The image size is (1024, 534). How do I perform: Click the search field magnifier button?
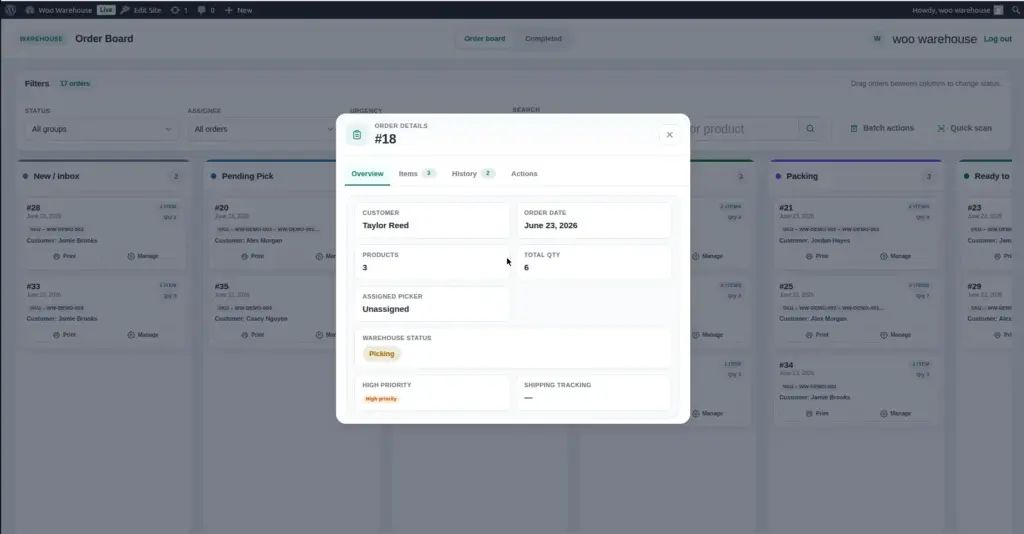coord(810,129)
